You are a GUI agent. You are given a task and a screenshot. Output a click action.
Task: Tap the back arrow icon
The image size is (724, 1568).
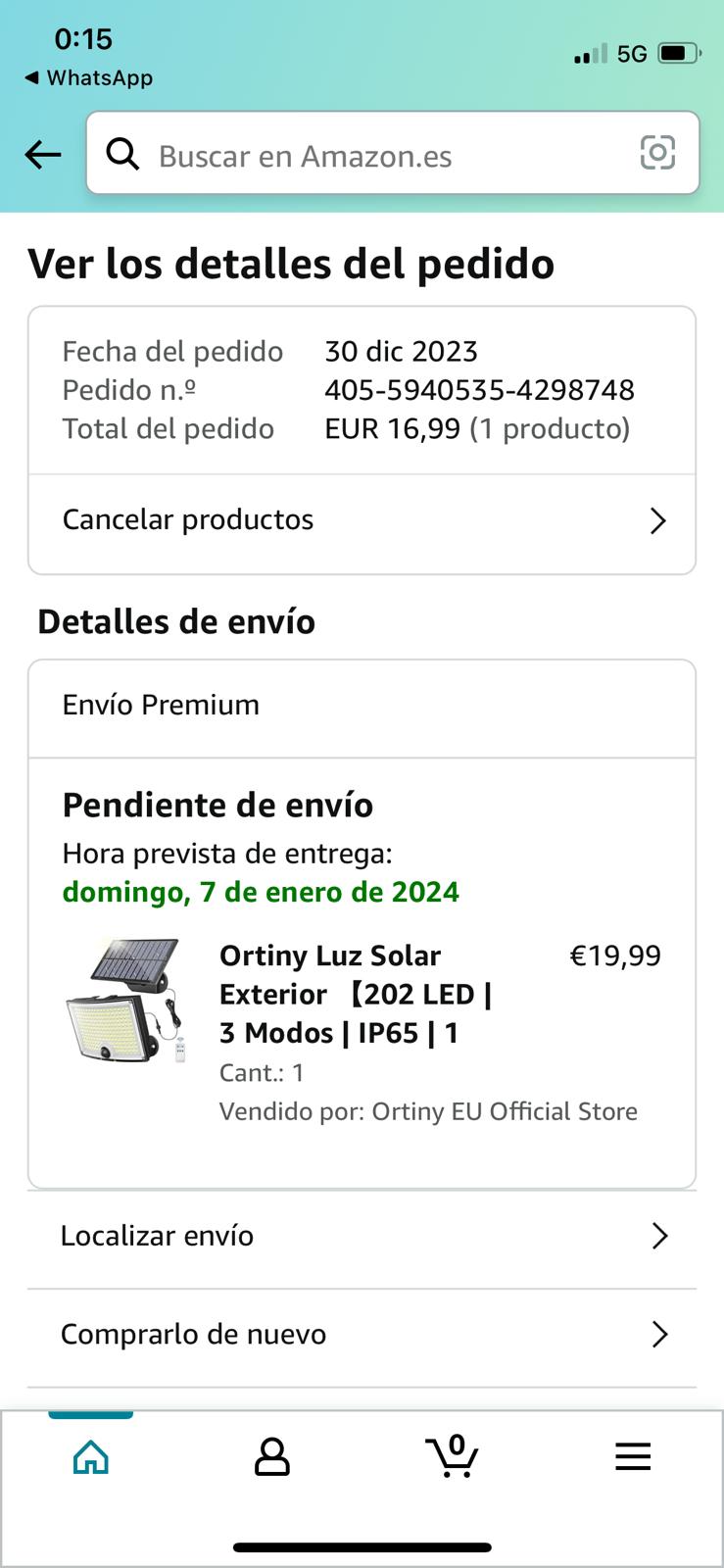pyautogui.click(x=43, y=154)
